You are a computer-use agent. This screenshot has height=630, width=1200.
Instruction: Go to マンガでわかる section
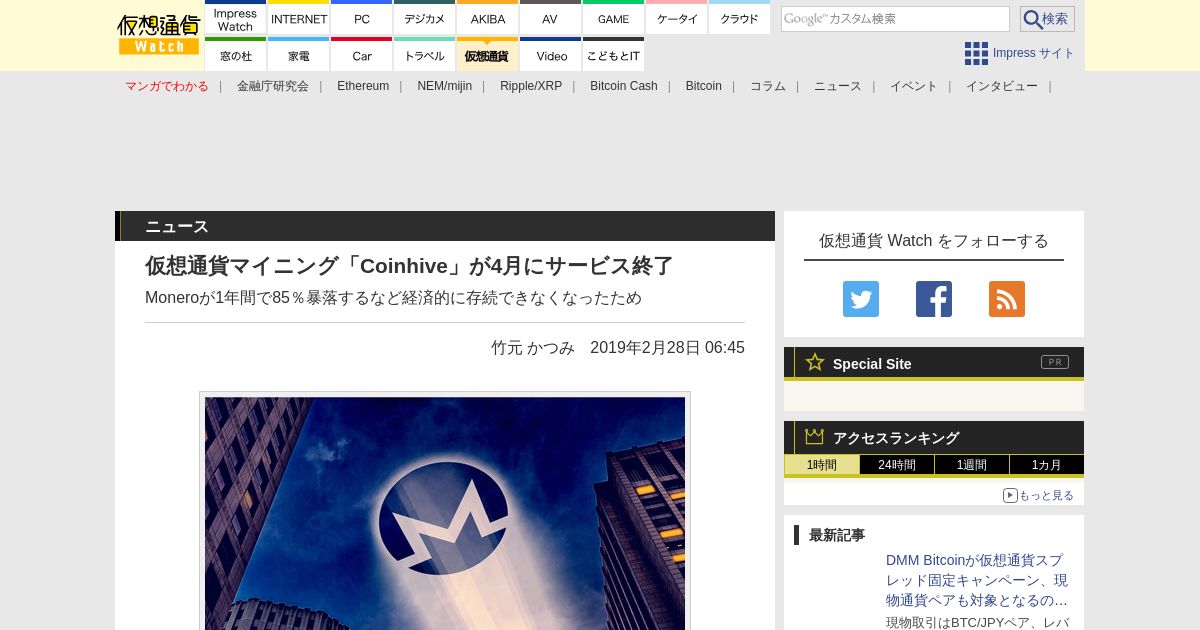click(167, 86)
